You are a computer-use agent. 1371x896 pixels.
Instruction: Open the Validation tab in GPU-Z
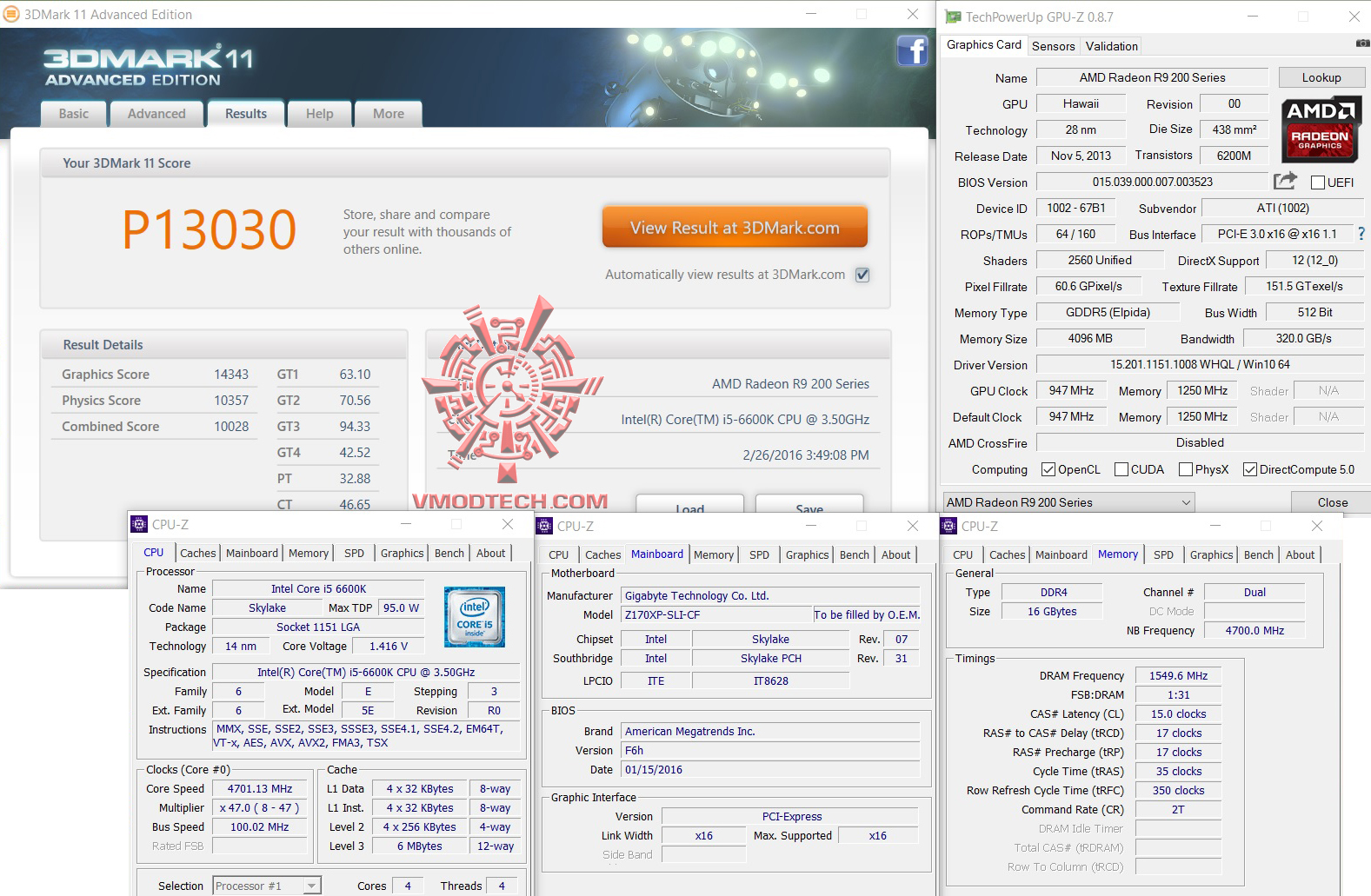[1112, 46]
